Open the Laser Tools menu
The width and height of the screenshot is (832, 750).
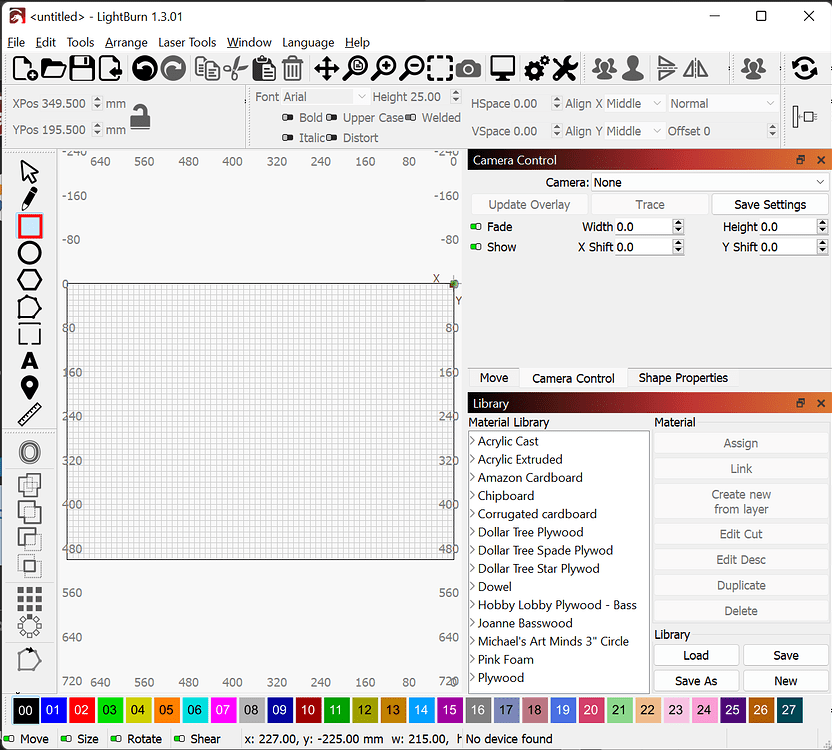187,42
